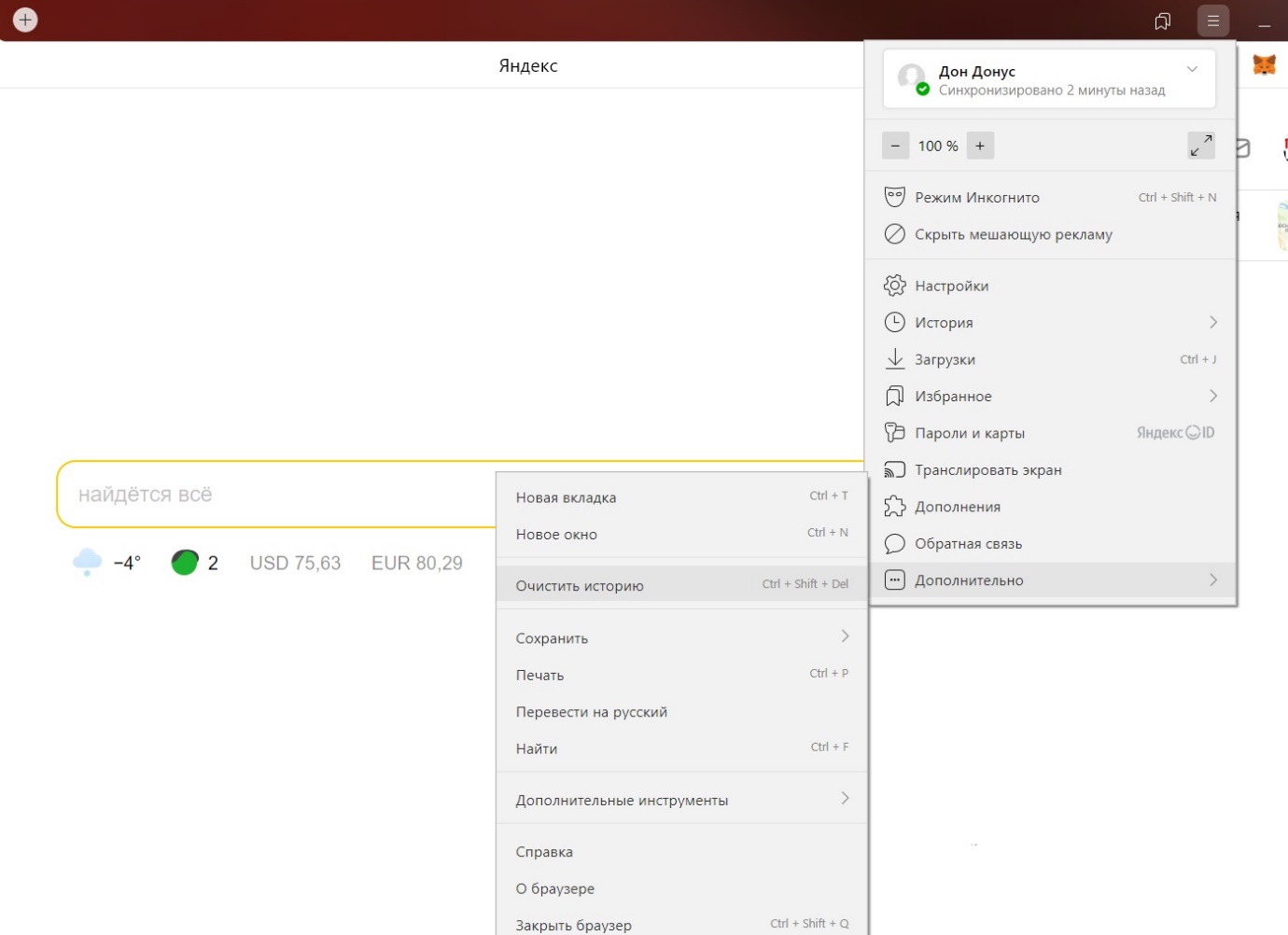Open Загрузки downloads entry

(945, 359)
